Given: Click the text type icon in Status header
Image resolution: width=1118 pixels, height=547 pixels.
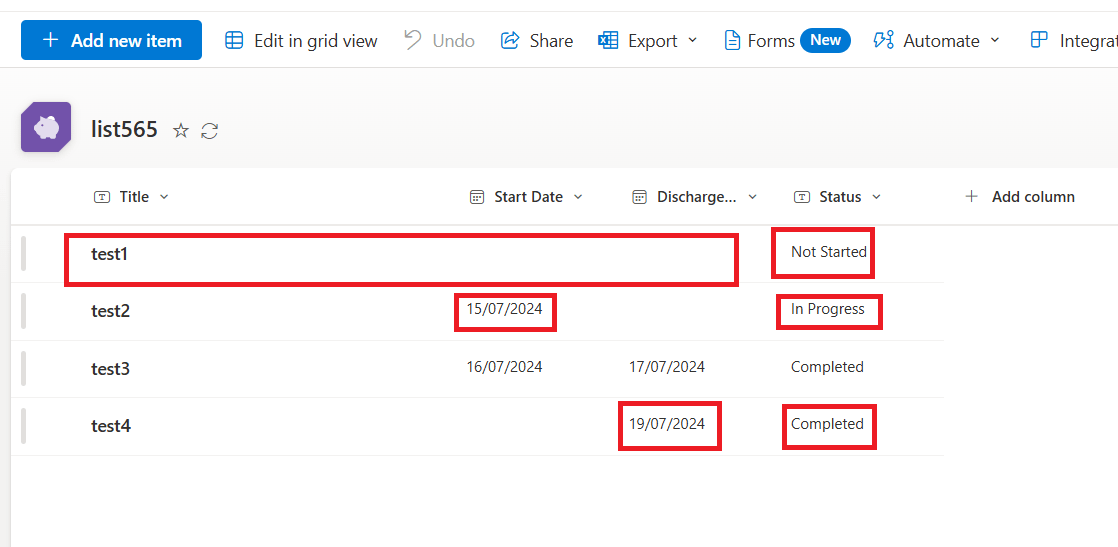Looking at the screenshot, I should pos(802,198).
